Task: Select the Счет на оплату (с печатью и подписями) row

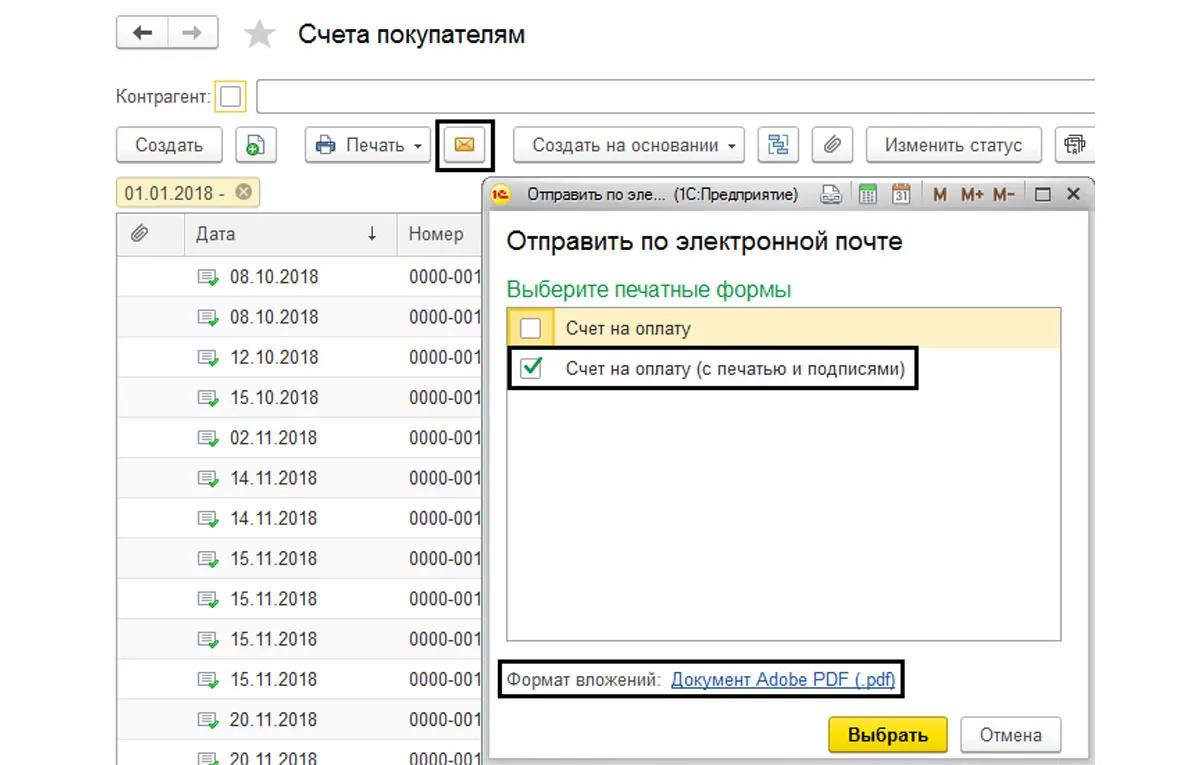Action: [784, 368]
